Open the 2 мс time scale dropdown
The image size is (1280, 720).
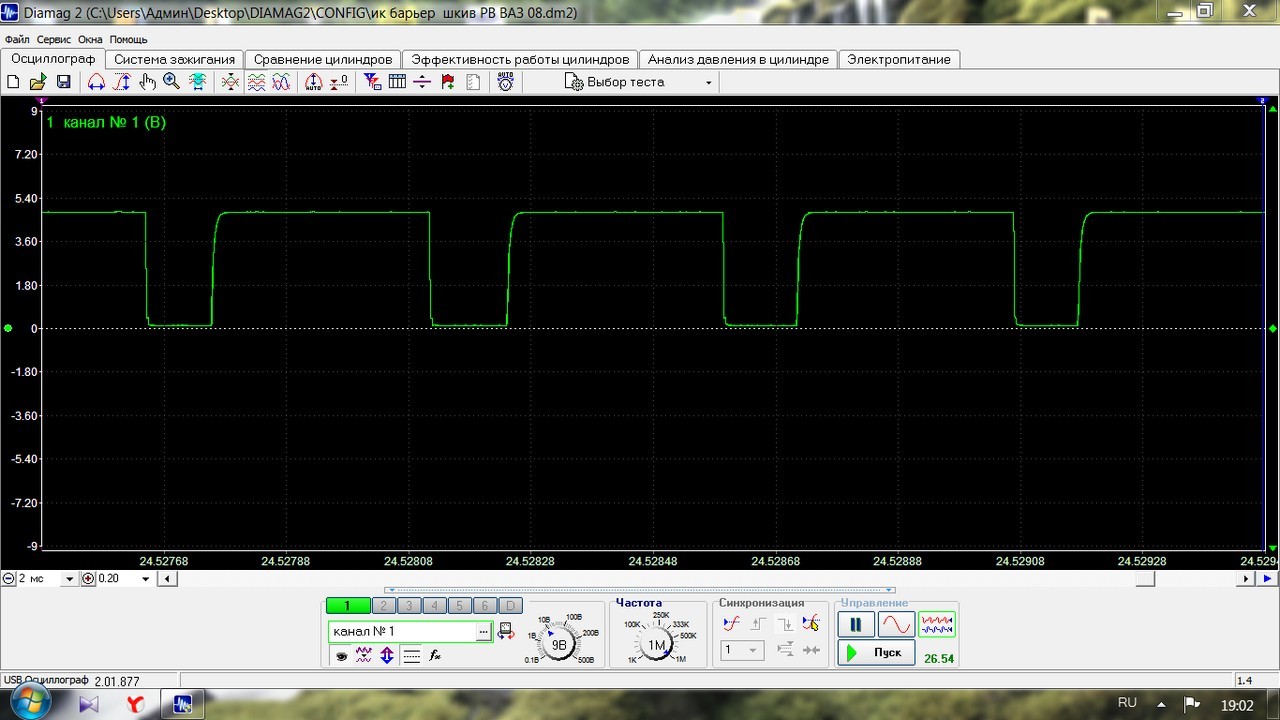69,579
